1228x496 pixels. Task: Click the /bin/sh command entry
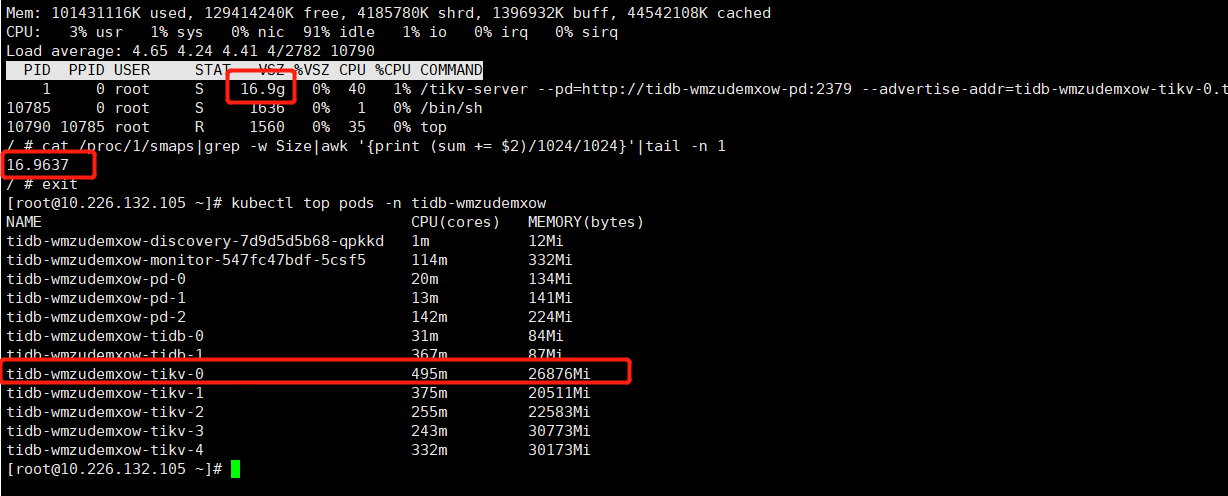(x=451, y=108)
